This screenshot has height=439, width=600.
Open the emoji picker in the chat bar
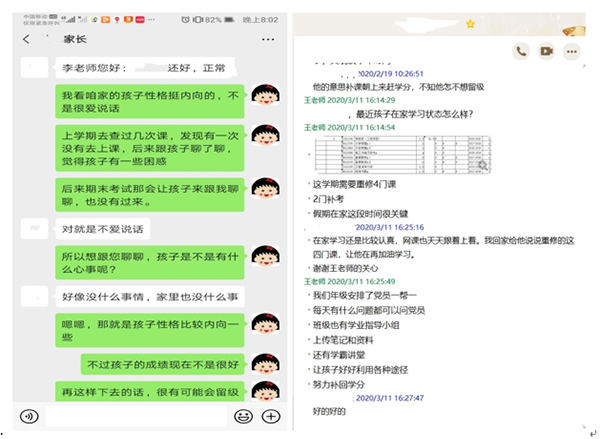pyautogui.click(x=243, y=416)
